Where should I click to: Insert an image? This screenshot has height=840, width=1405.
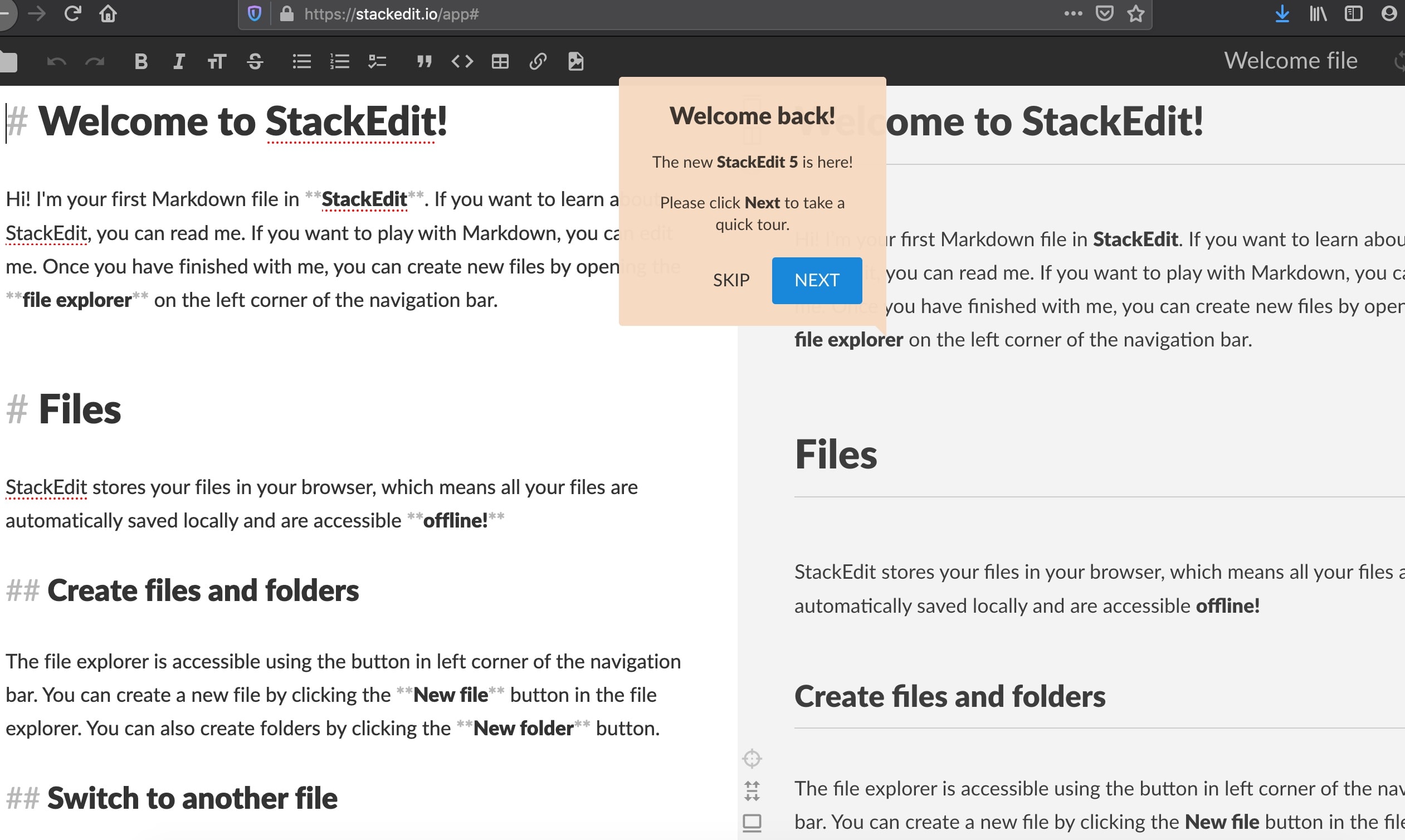[575, 61]
